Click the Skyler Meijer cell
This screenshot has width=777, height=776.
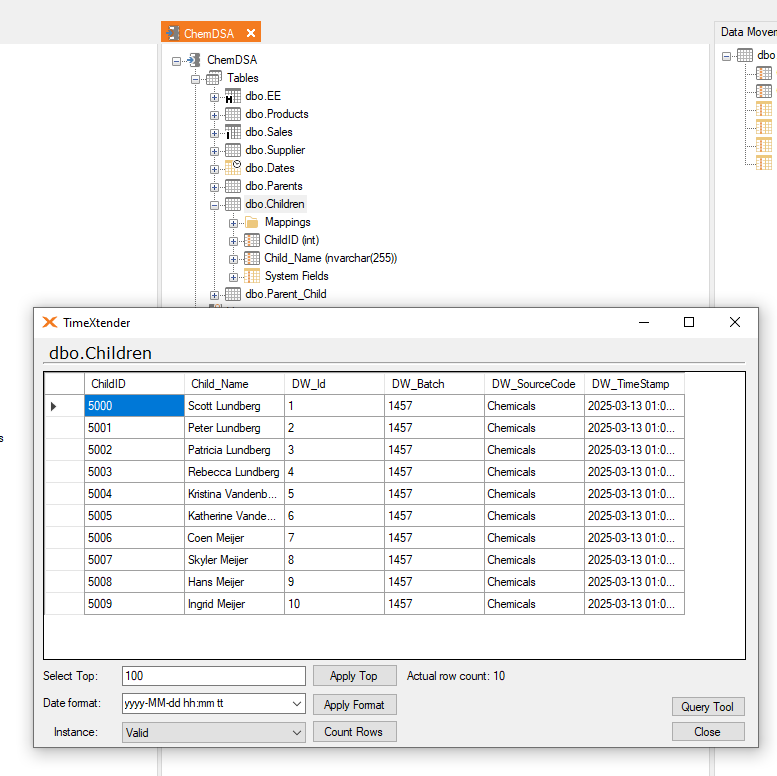(234, 560)
